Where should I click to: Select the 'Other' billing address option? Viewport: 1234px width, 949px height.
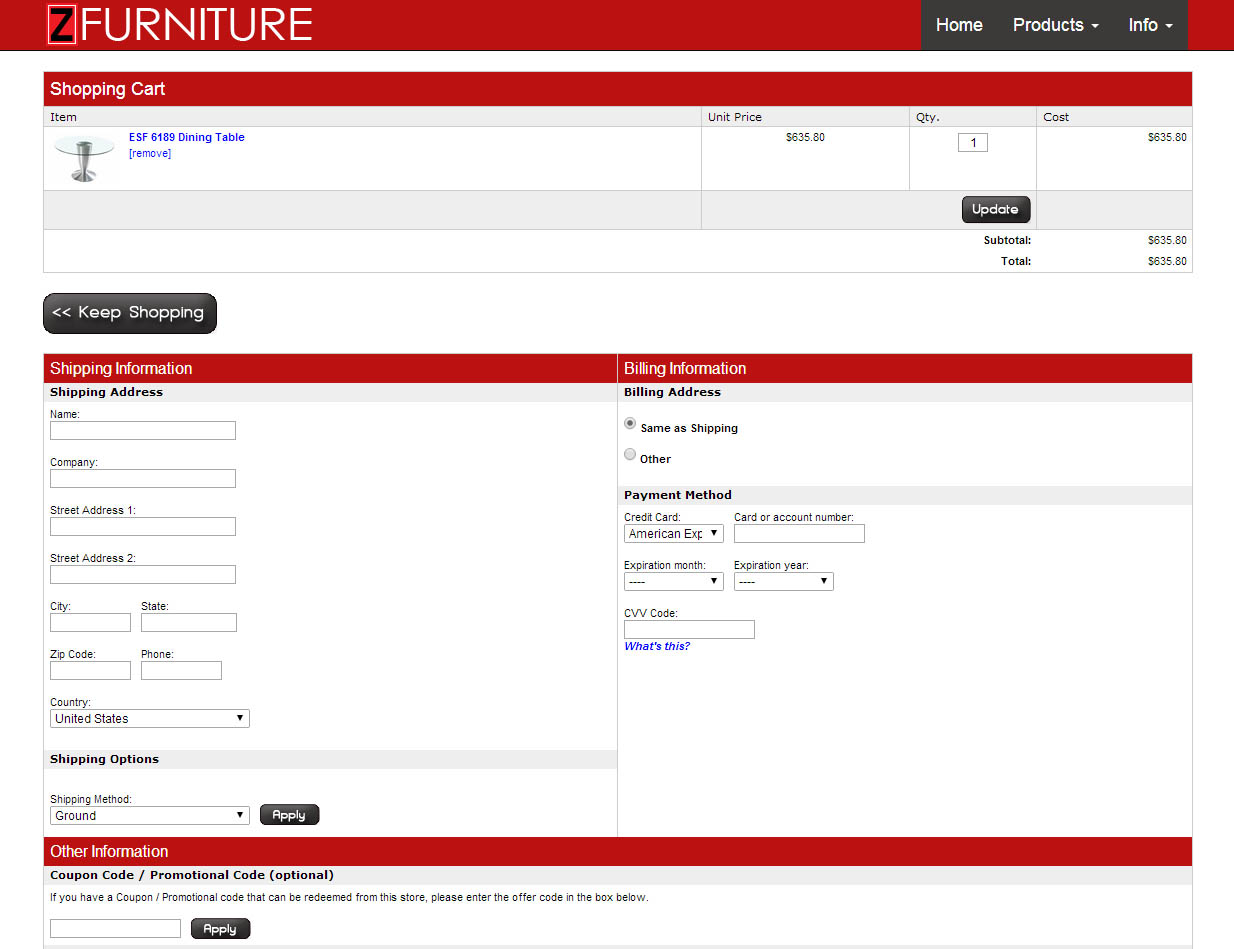pyautogui.click(x=630, y=455)
